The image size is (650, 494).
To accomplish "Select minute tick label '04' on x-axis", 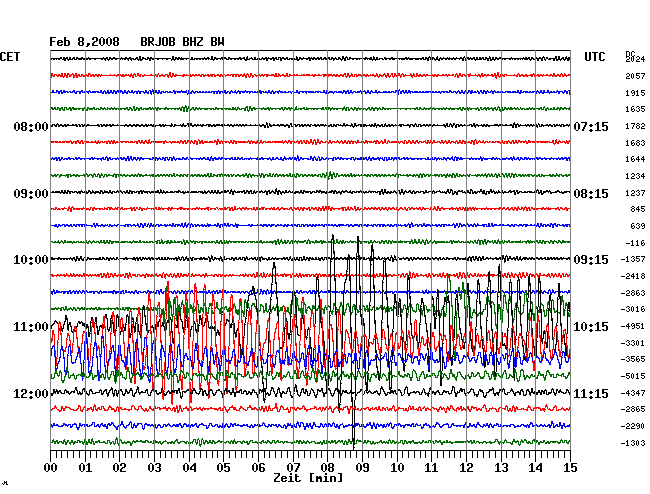I will pyautogui.click(x=189, y=468).
